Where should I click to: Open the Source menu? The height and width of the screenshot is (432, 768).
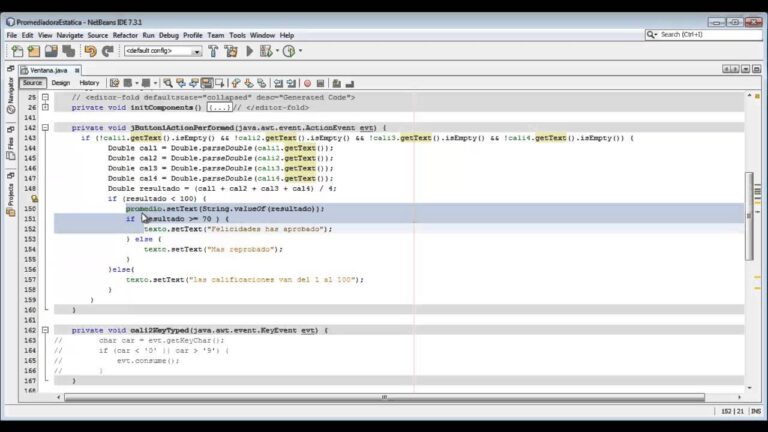[x=97, y=35]
